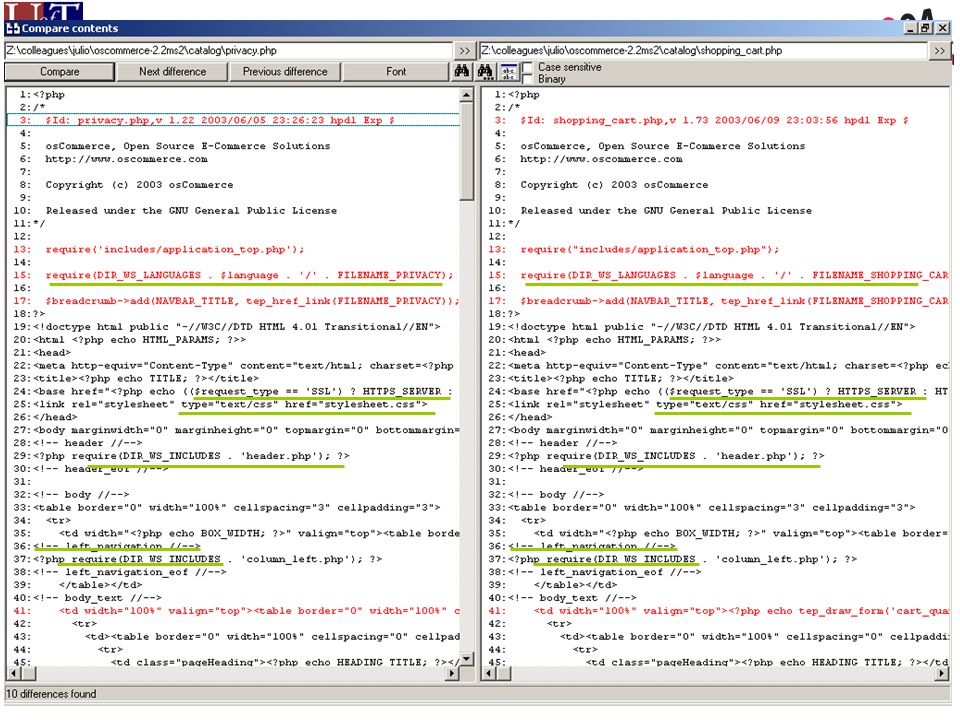The height and width of the screenshot is (720, 960).
Task: Click line 37 require 'column_left.php' in right pane
Action: [x=716, y=559]
